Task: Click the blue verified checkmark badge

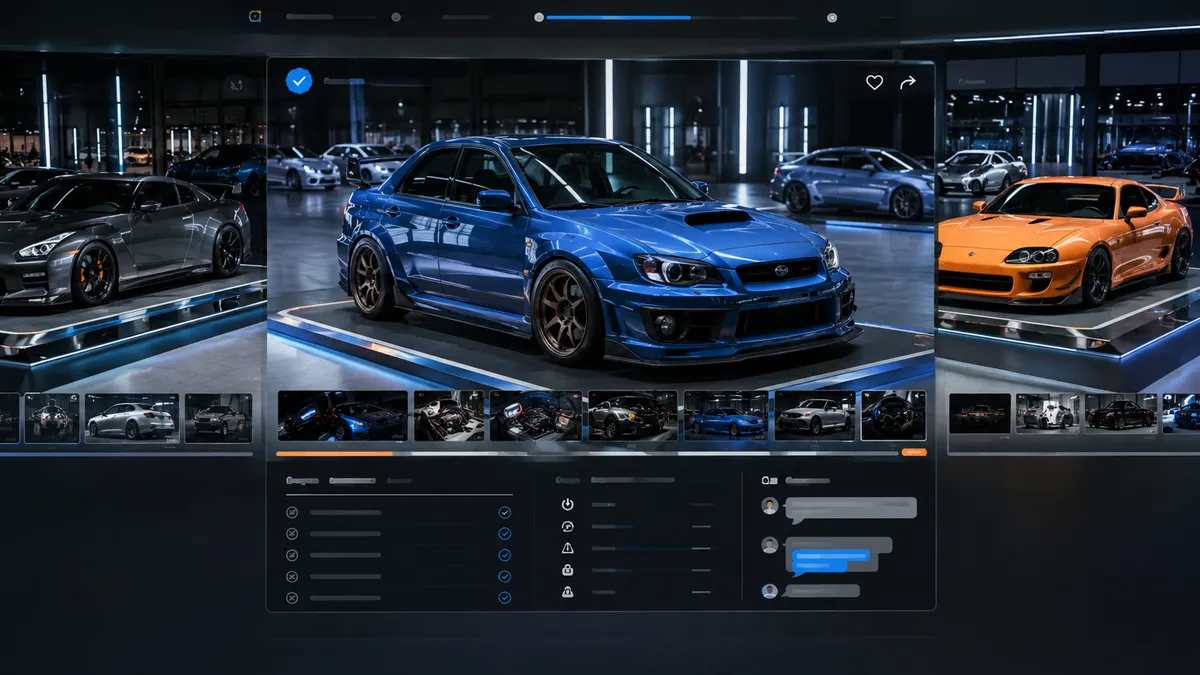Action: 299,80
